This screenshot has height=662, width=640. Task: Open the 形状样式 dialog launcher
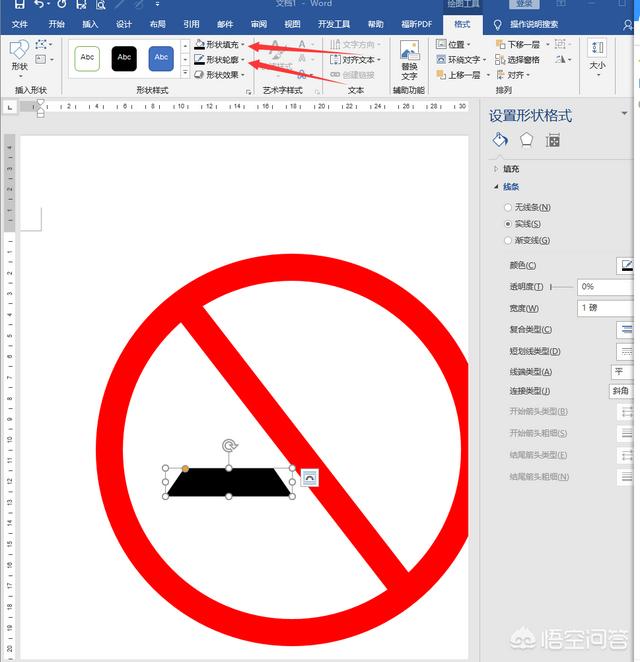[248, 92]
